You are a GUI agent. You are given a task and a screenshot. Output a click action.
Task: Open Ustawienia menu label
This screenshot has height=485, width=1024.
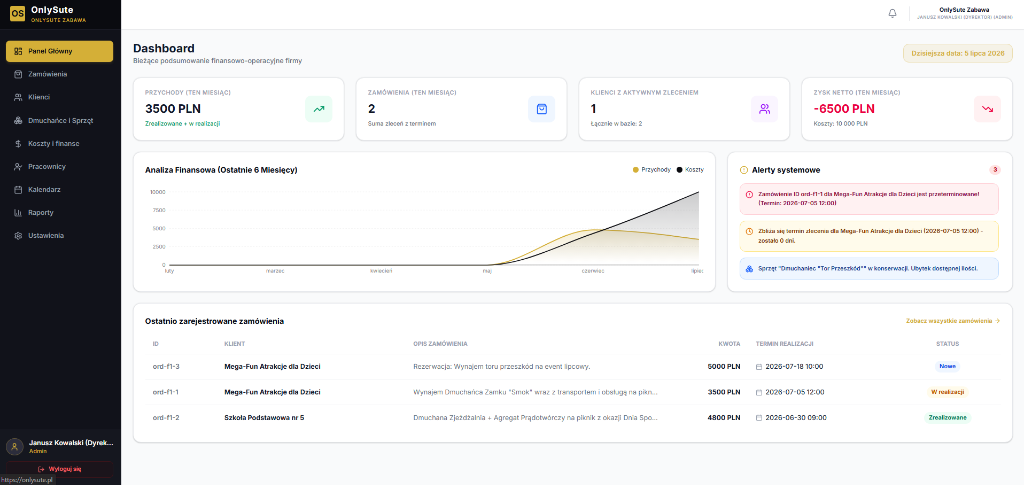pyautogui.click(x=46, y=236)
